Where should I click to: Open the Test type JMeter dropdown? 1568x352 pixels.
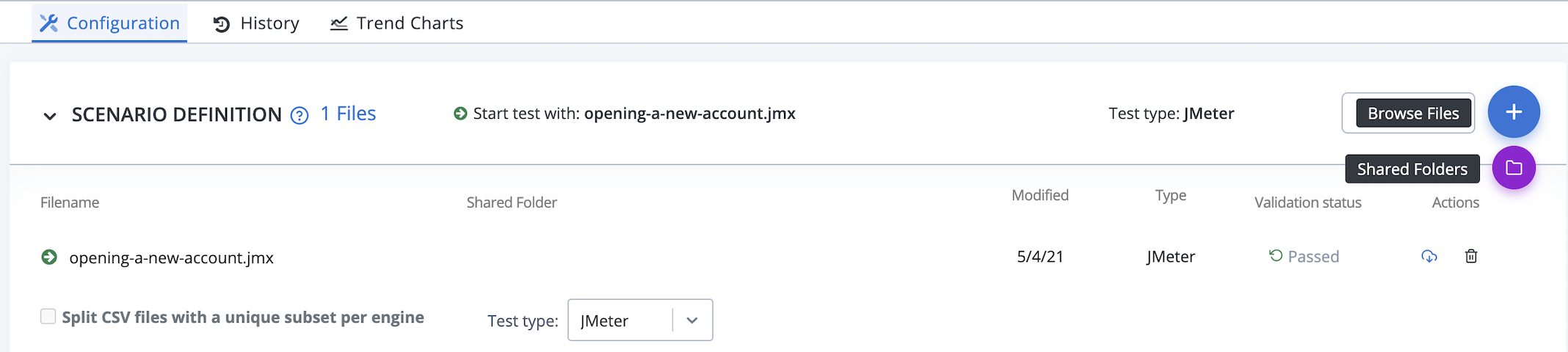click(x=640, y=320)
